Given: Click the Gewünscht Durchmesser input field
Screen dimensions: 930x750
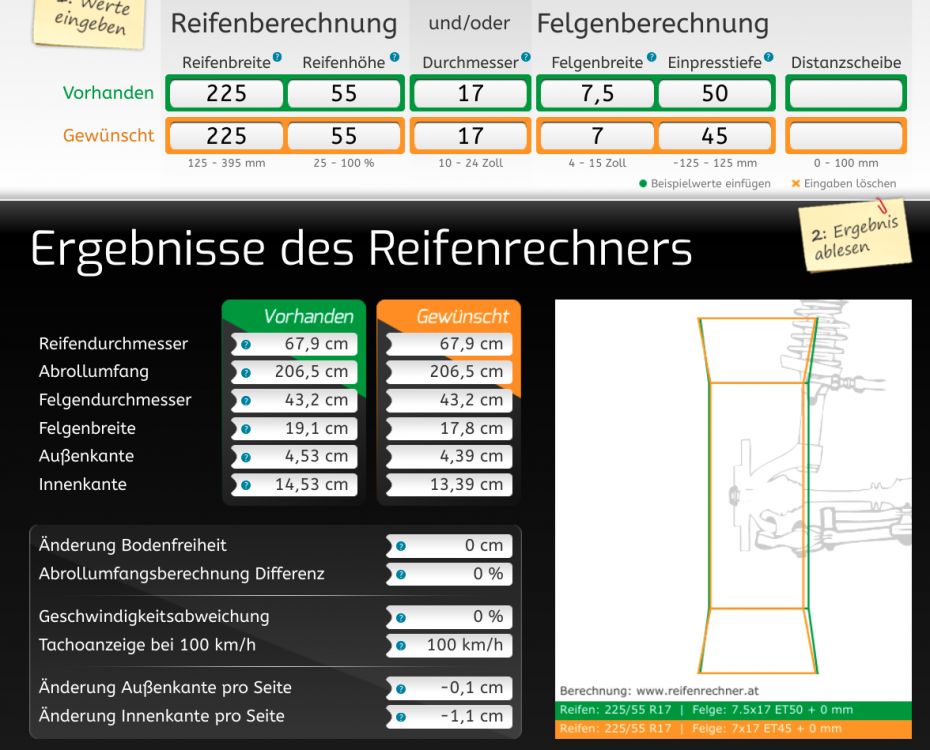Looking at the screenshot, I should [470, 136].
